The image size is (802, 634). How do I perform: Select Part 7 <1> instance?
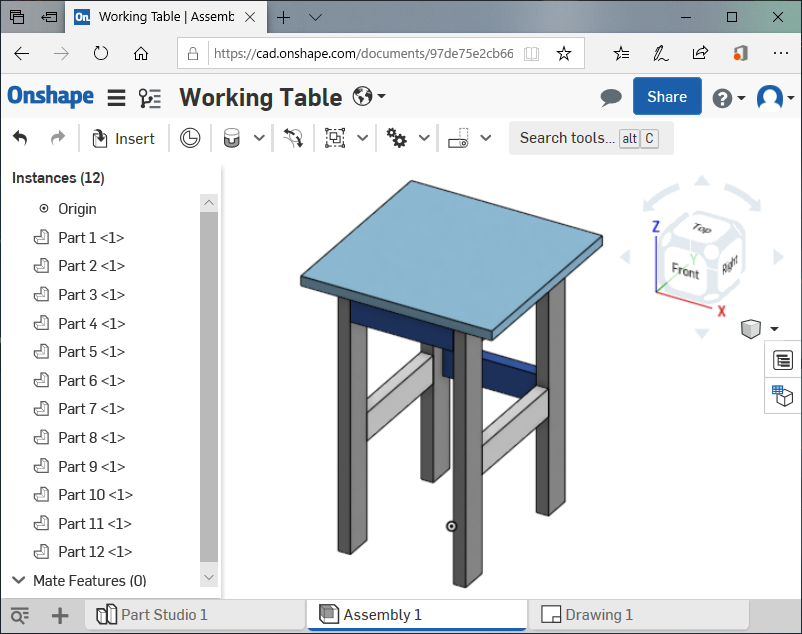coord(79,409)
